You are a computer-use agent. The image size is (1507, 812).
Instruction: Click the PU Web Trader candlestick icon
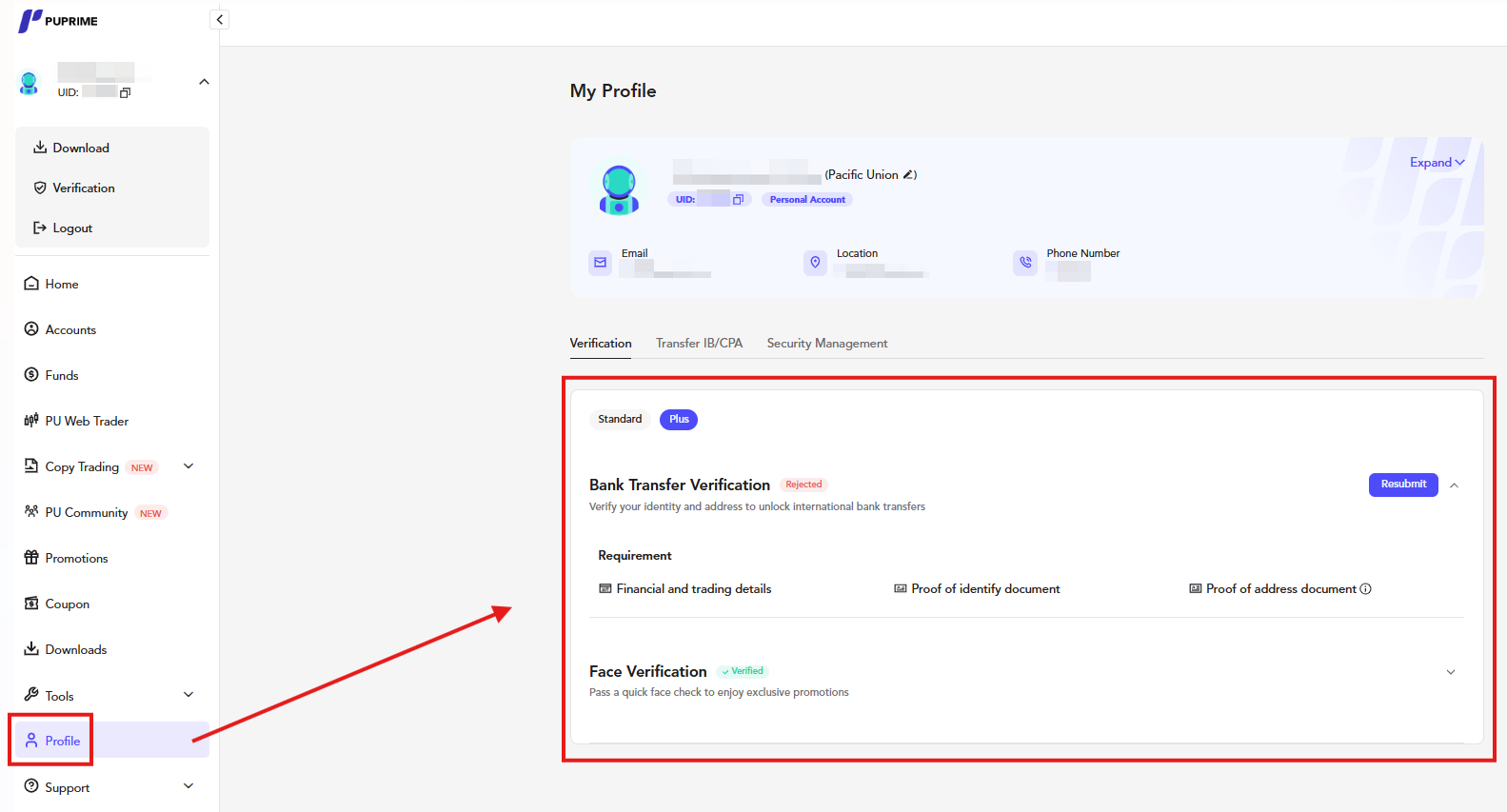point(31,420)
